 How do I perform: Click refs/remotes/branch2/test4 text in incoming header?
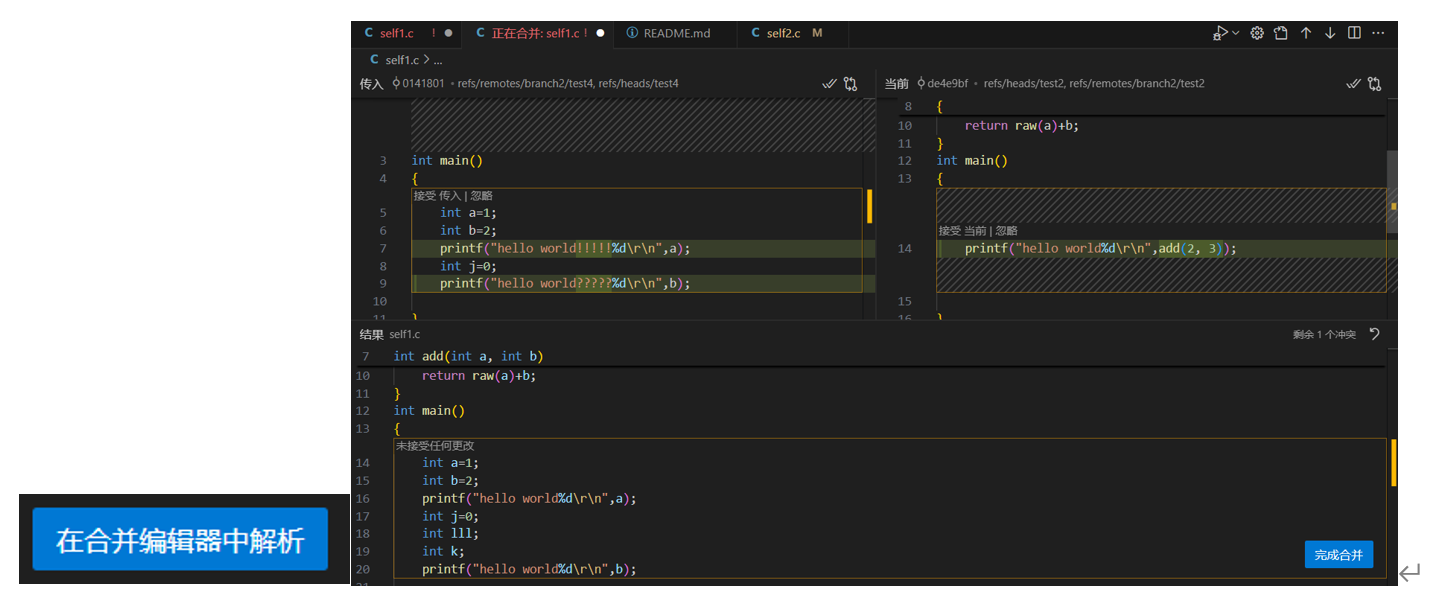(x=526, y=84)
